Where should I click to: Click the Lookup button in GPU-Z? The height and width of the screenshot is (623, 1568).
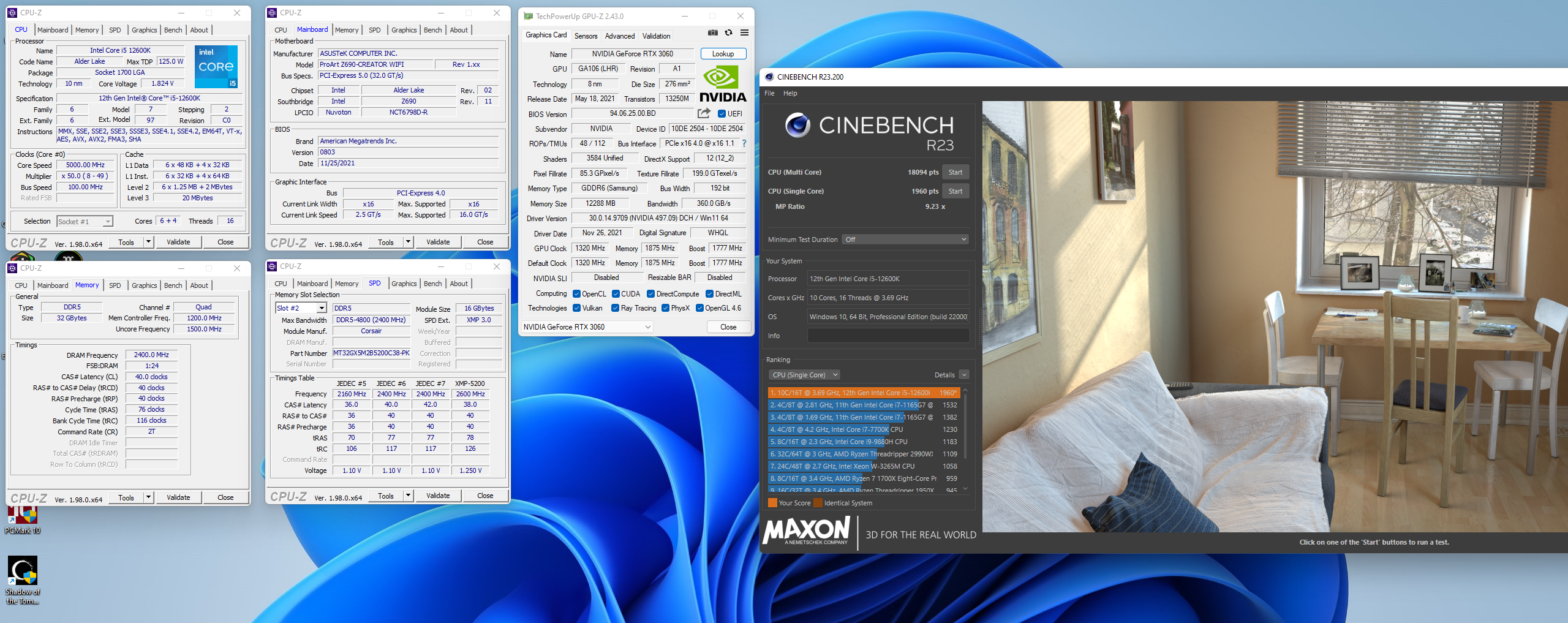click(x=723, y=54)
